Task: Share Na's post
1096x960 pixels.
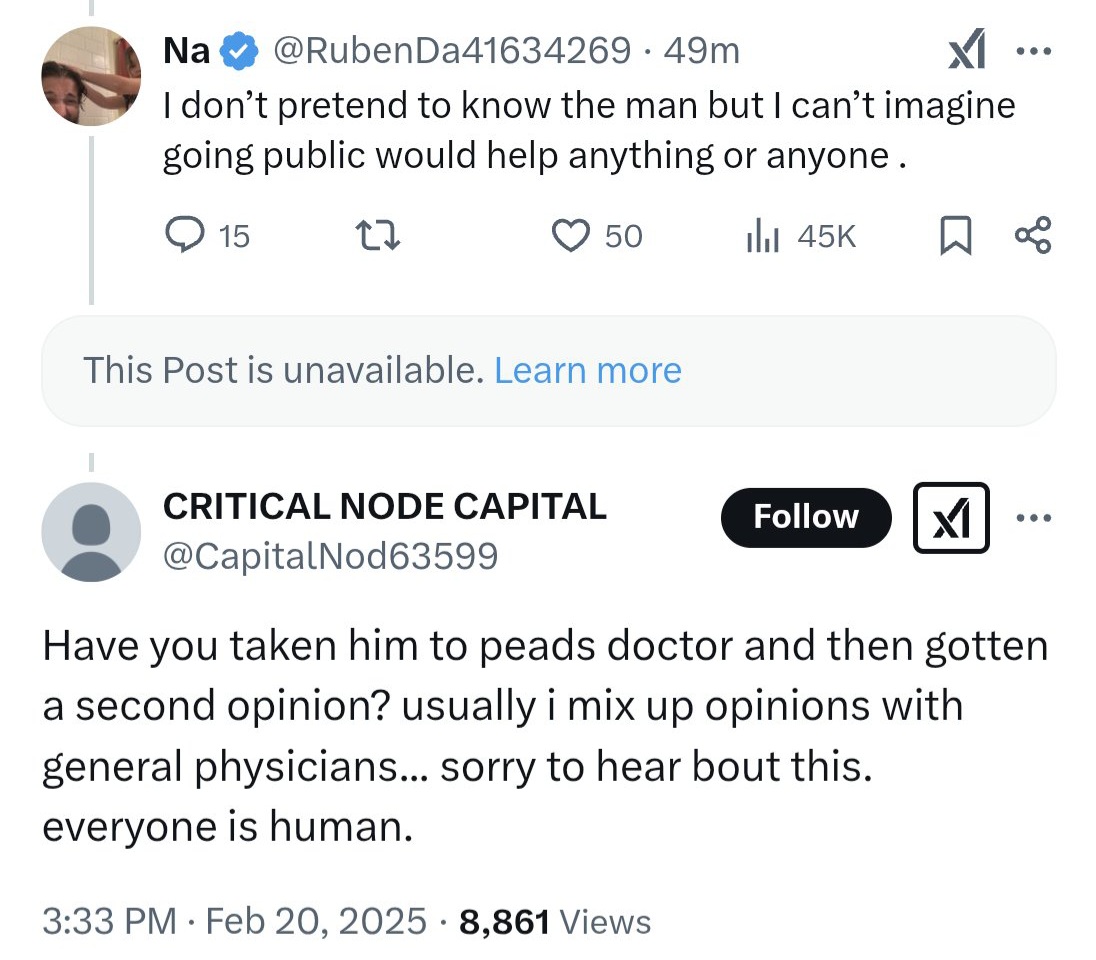Action: (1032, 236)
